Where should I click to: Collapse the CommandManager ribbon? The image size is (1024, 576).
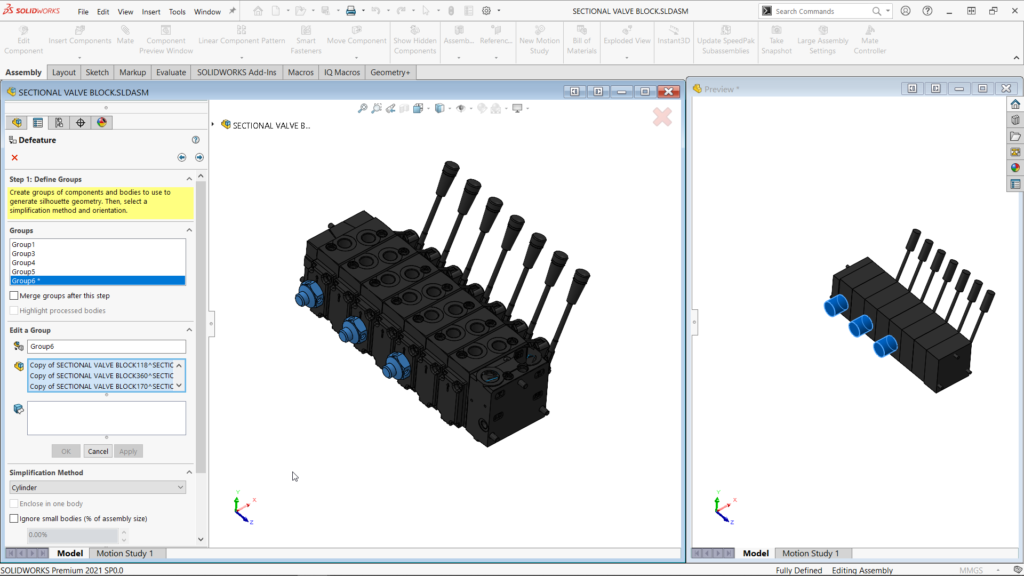click(1016, 58)
